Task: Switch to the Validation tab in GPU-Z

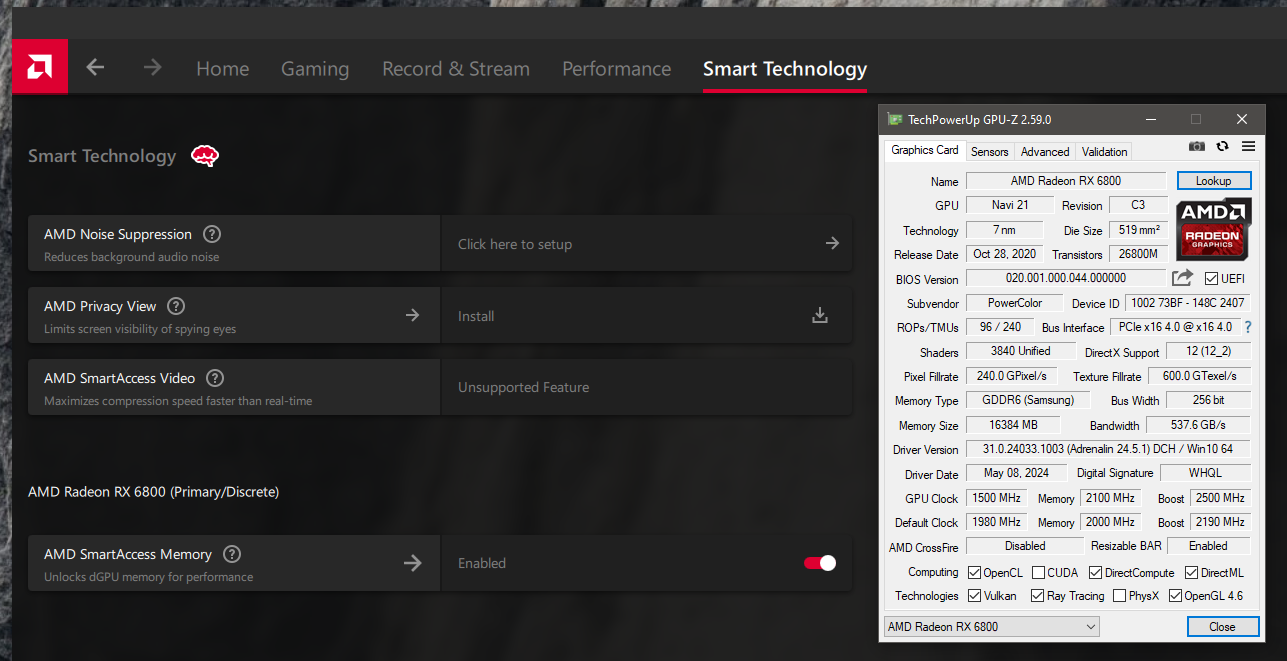Action: tap(1104, 152)
